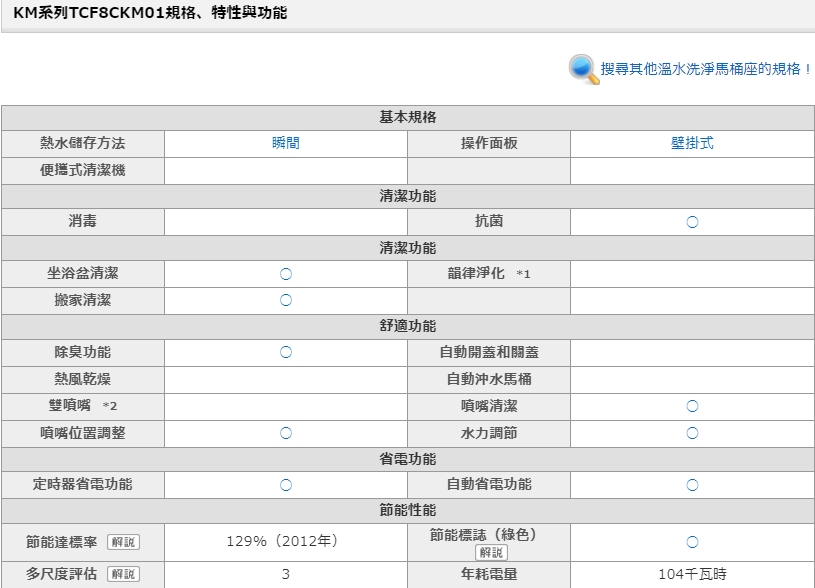Click the circle mark for 自動省電功能
Image resolution: width=815 pixels, height=588 pixels.
tap(692, 484)
